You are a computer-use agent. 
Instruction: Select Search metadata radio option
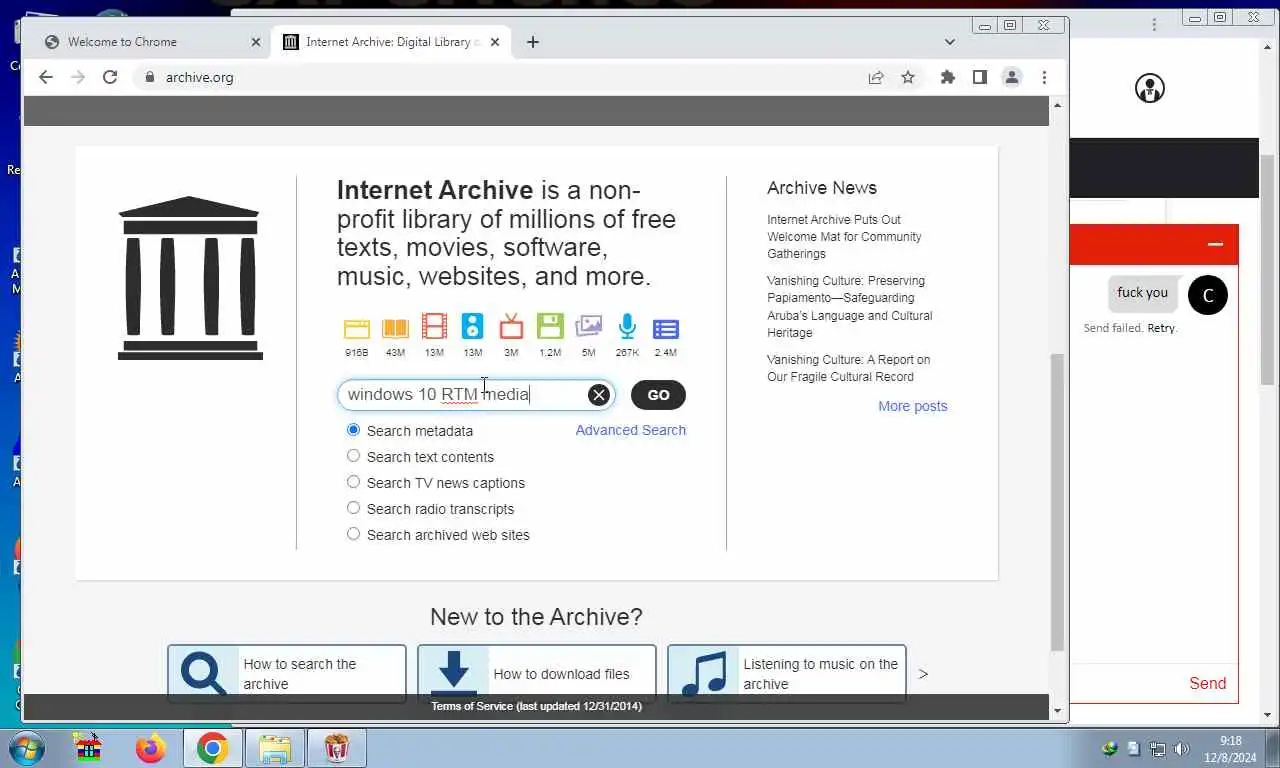pyautogui.click(x=353, y=430)
